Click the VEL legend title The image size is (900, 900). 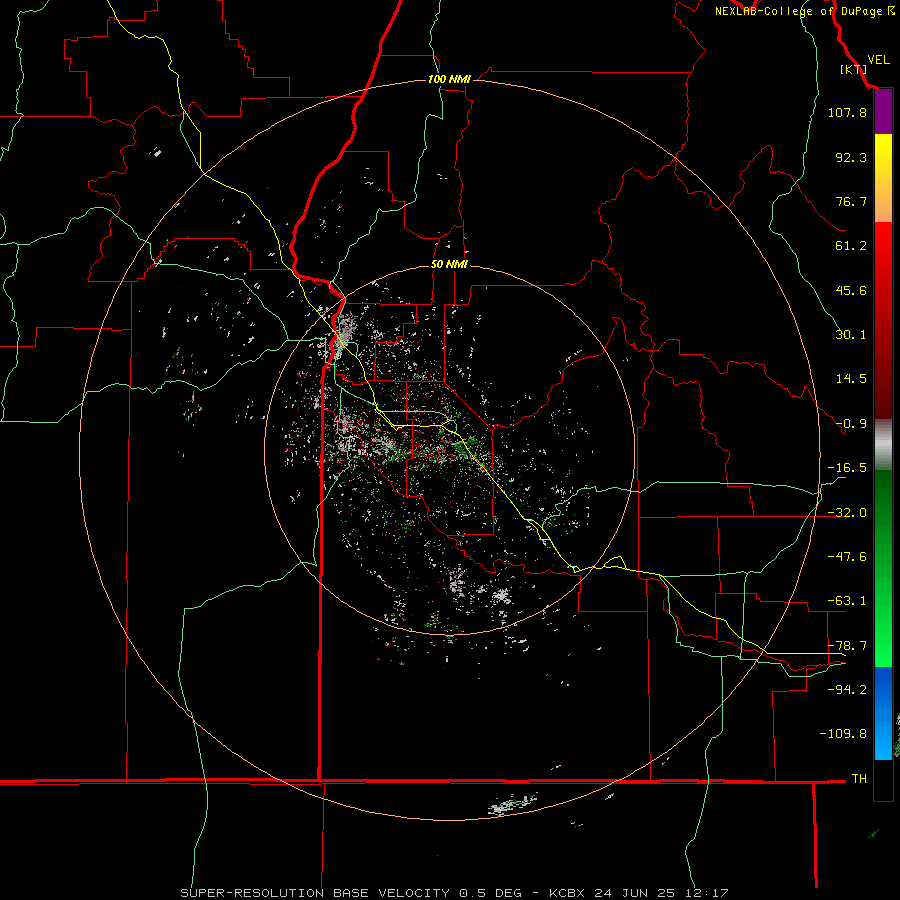click(x=878, y=60)
